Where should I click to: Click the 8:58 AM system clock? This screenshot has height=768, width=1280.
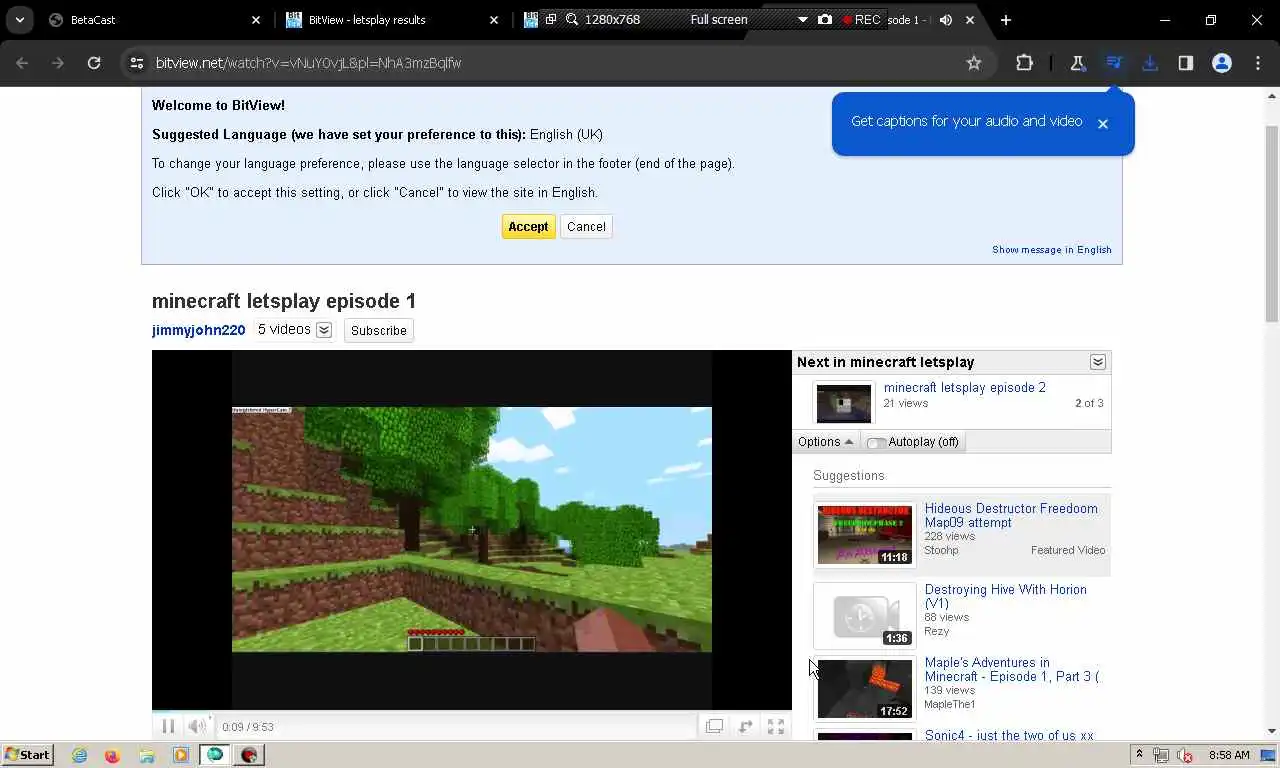tap(1229, 755)
